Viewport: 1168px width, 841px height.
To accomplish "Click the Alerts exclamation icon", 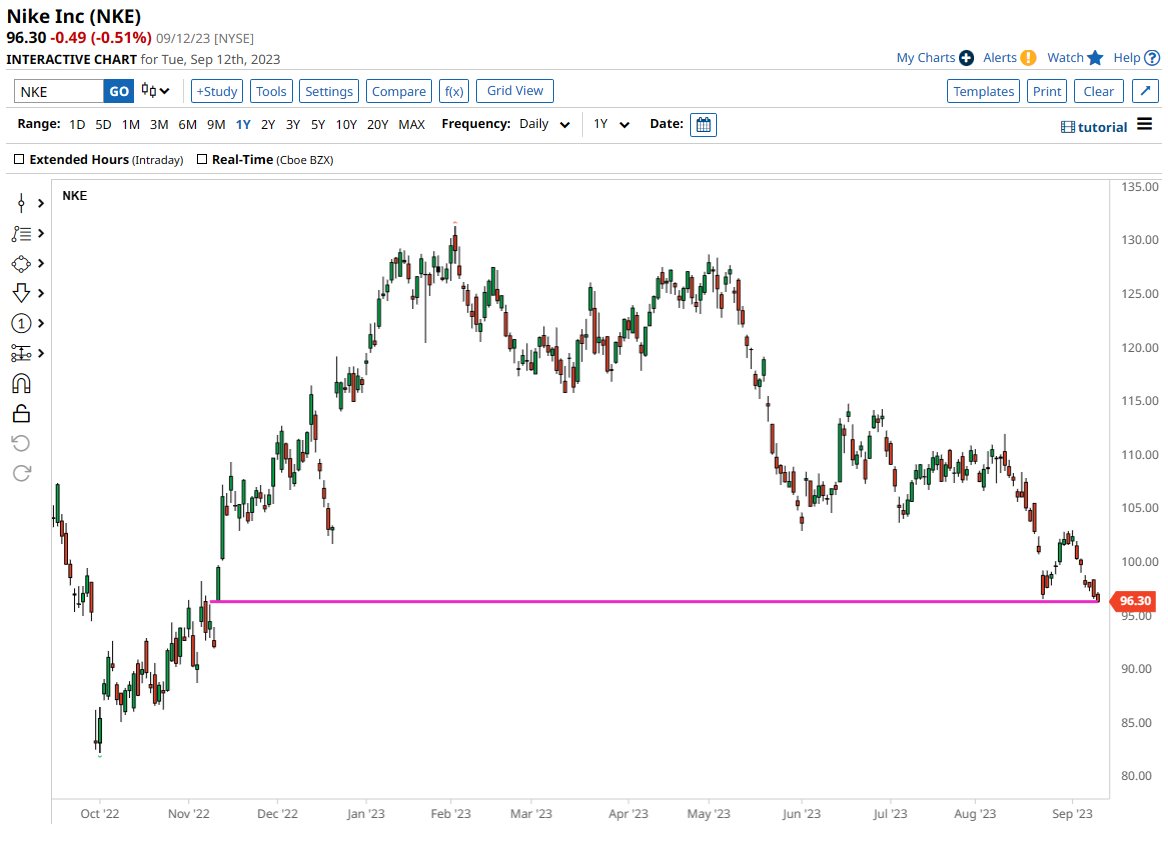I will pos(1028,58).
